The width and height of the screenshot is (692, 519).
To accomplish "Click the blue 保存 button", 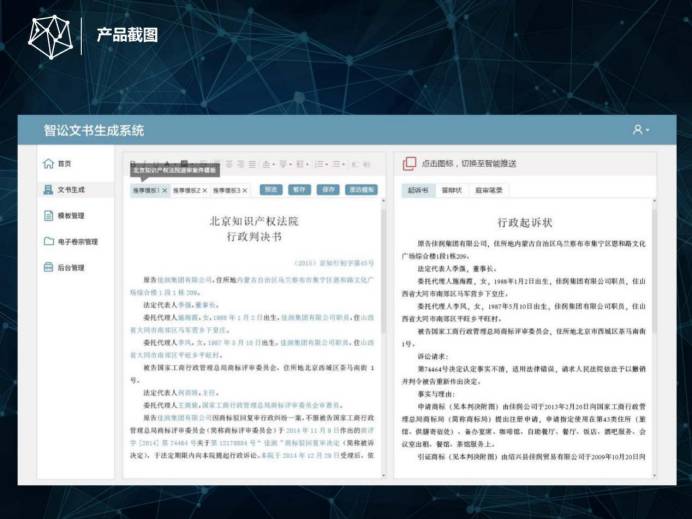I will point(328,189).
